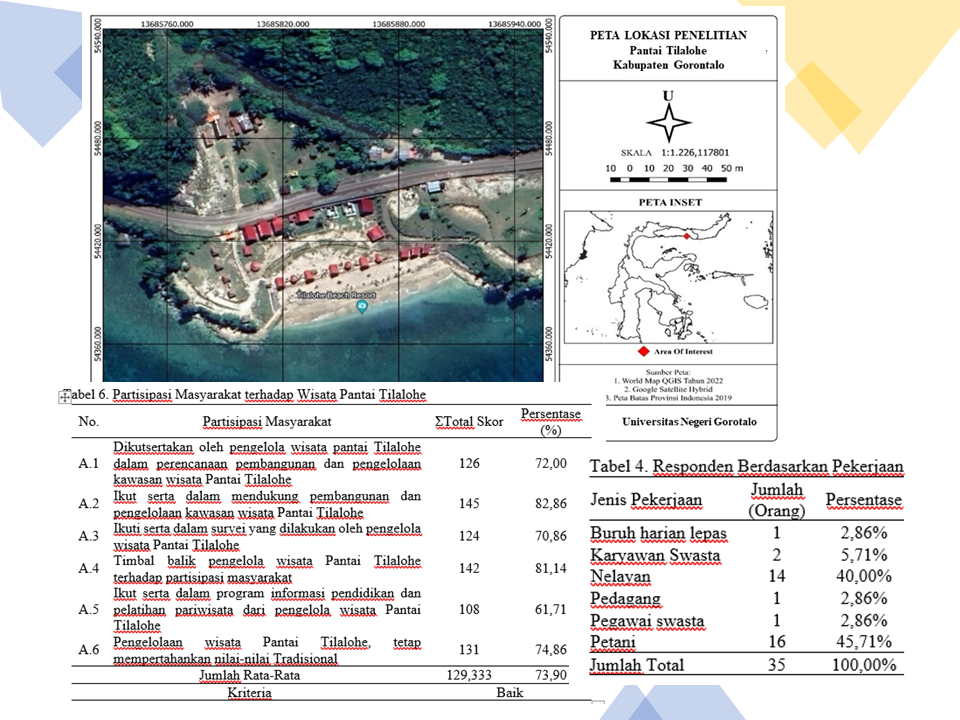This screenshot has height=720, width=960.
Task: Click row label "A.1"
Action: click(89, 463)
